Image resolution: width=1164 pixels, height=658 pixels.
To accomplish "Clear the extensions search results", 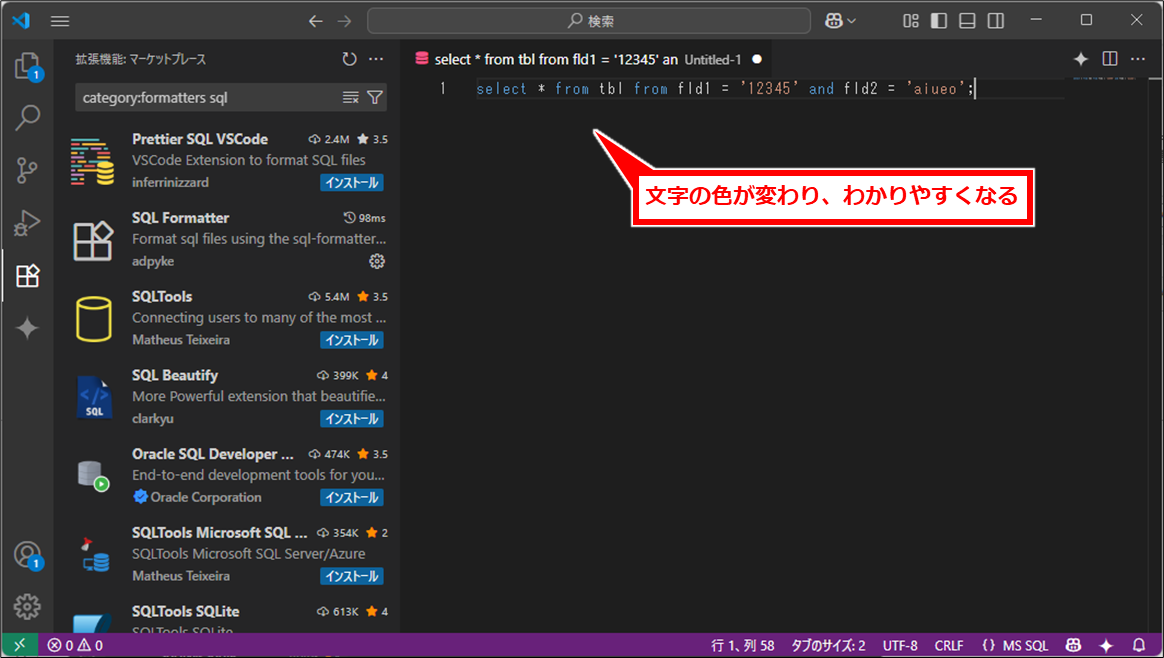I will coord(350,97).
